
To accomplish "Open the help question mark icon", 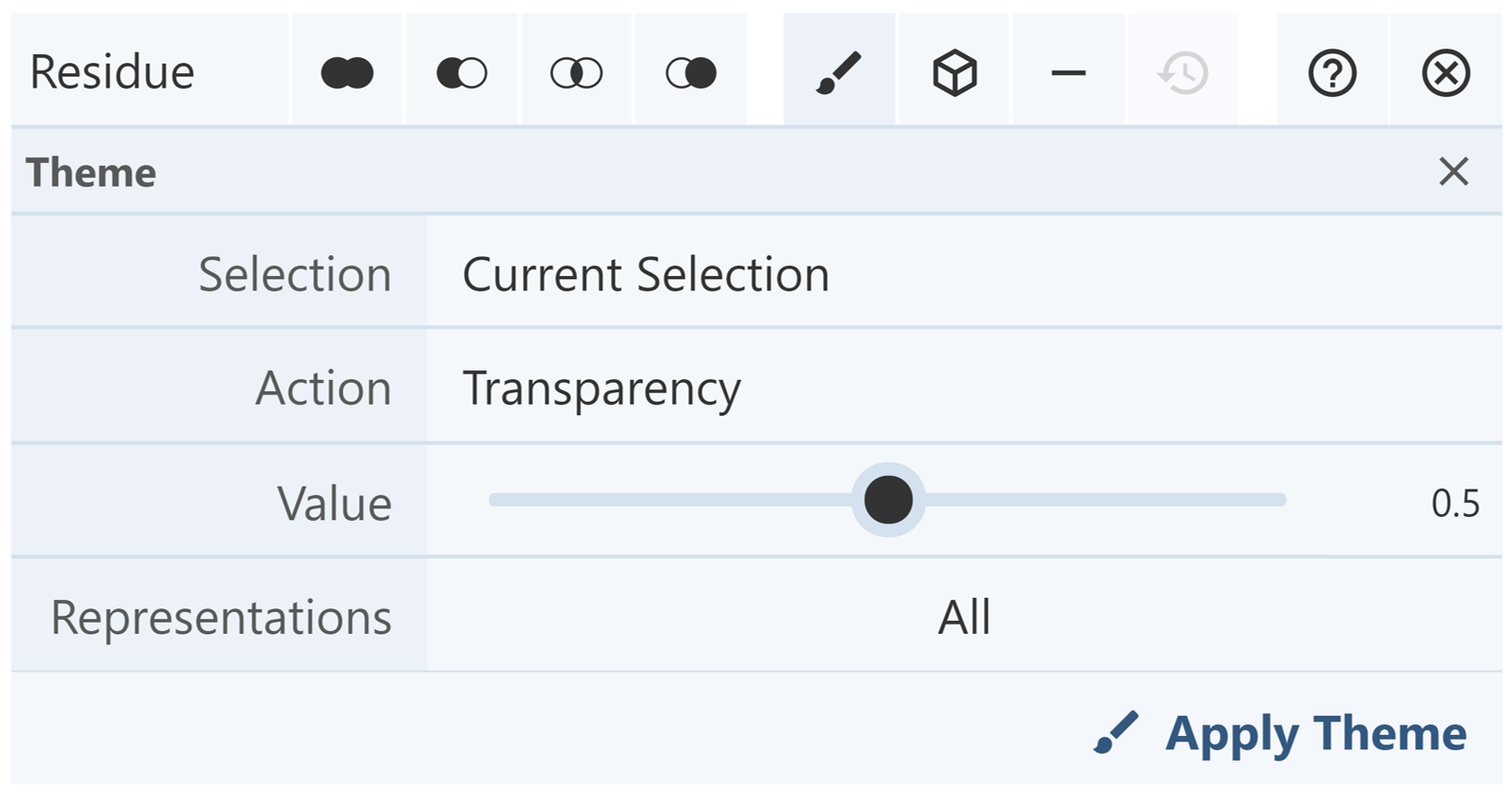I will tap(1332, 72).
